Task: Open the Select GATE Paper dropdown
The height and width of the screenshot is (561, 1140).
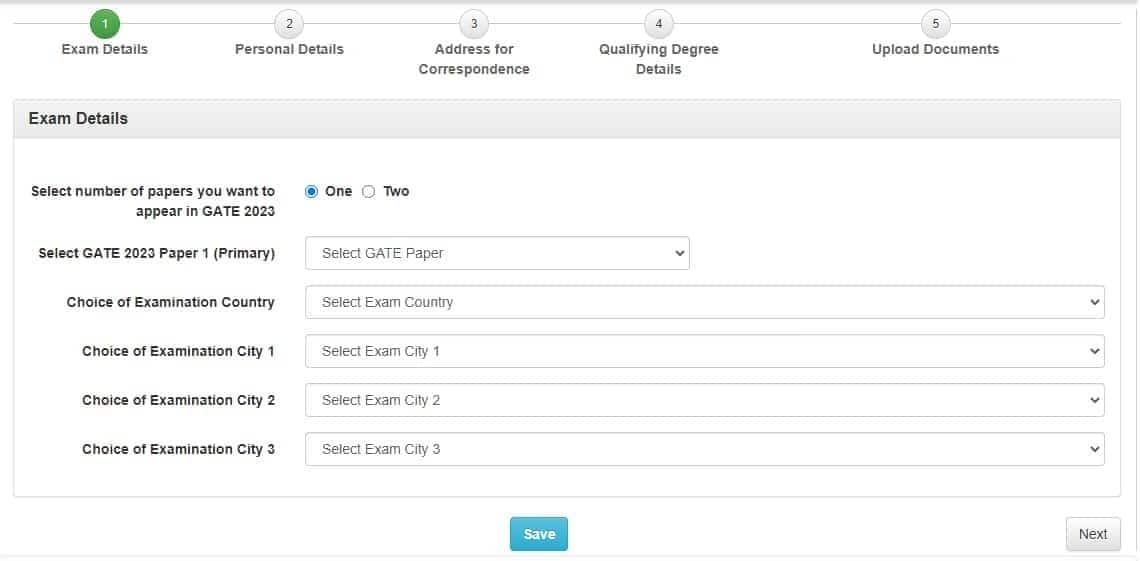Action: tap(497, 253)
